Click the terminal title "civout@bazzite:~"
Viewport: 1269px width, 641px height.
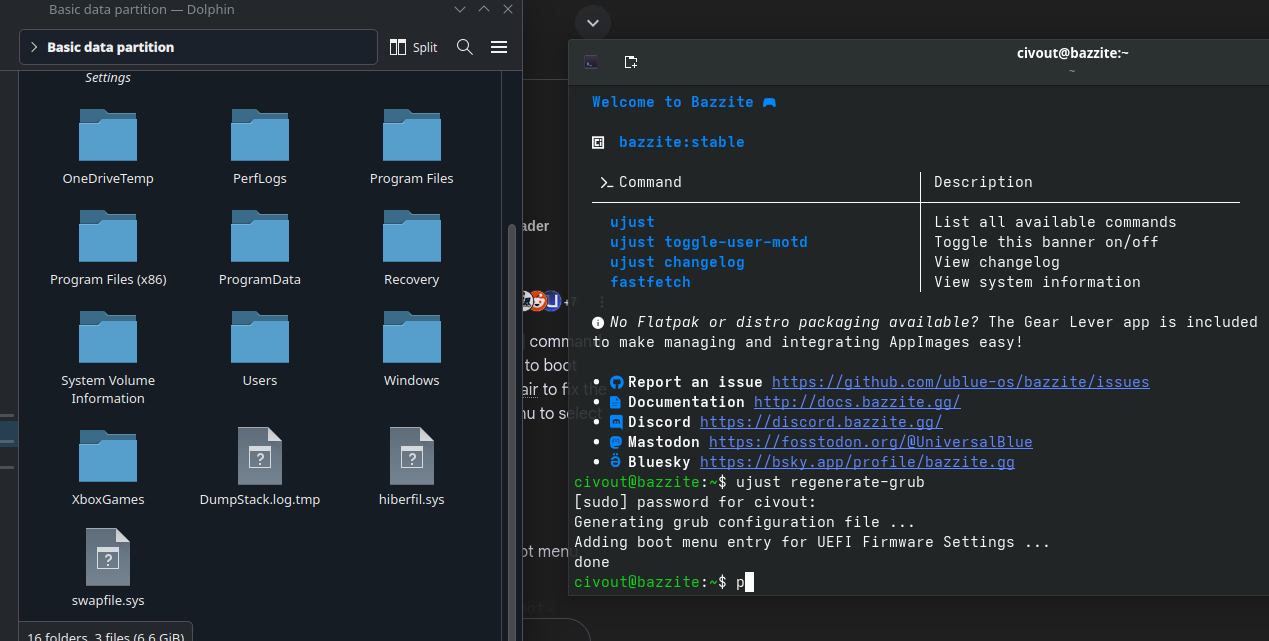(x=1072, y=53)
